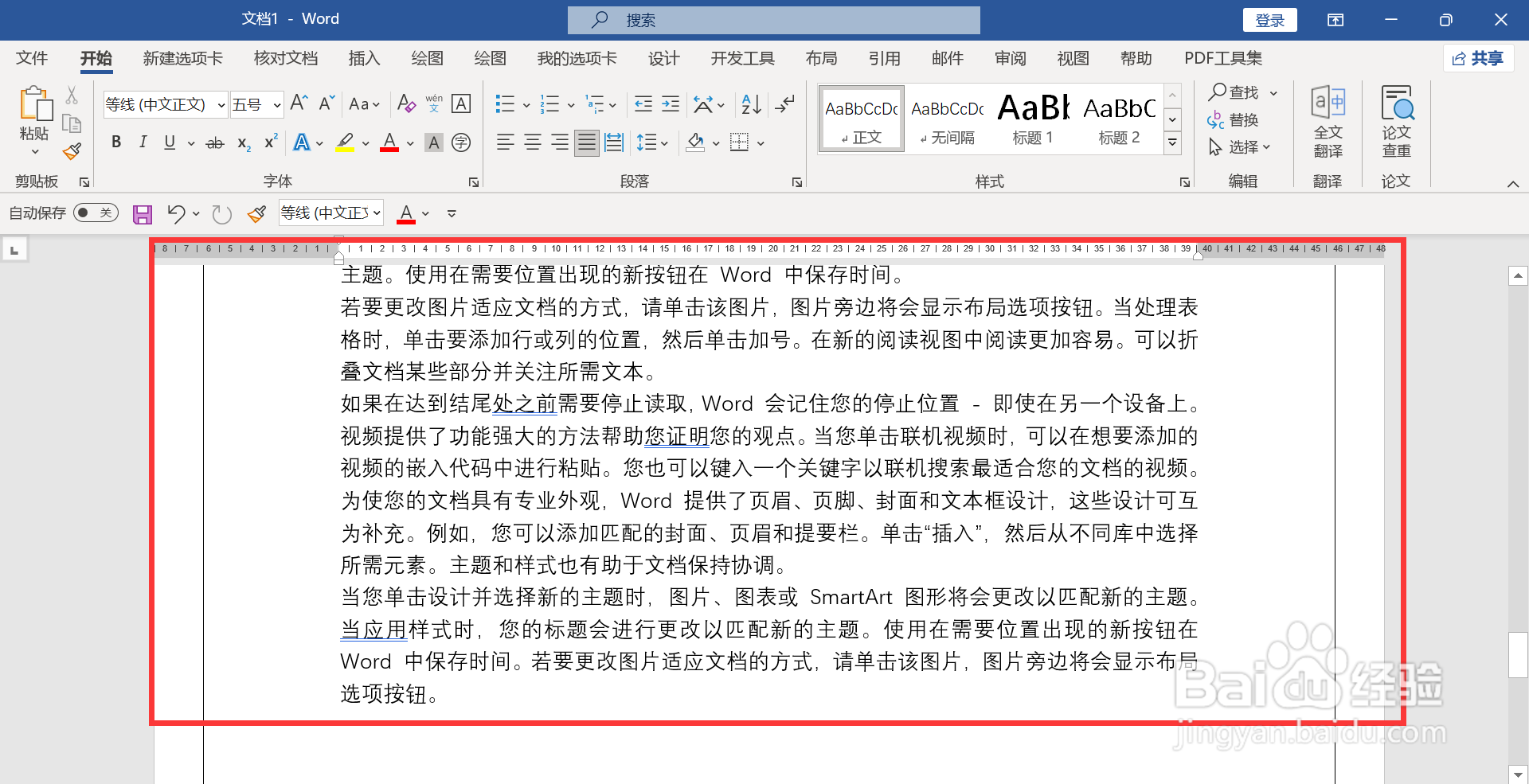Select Format Painter brush in clipboard group
The width and height of the screenshot is (1529, 784).
point(72,150)
